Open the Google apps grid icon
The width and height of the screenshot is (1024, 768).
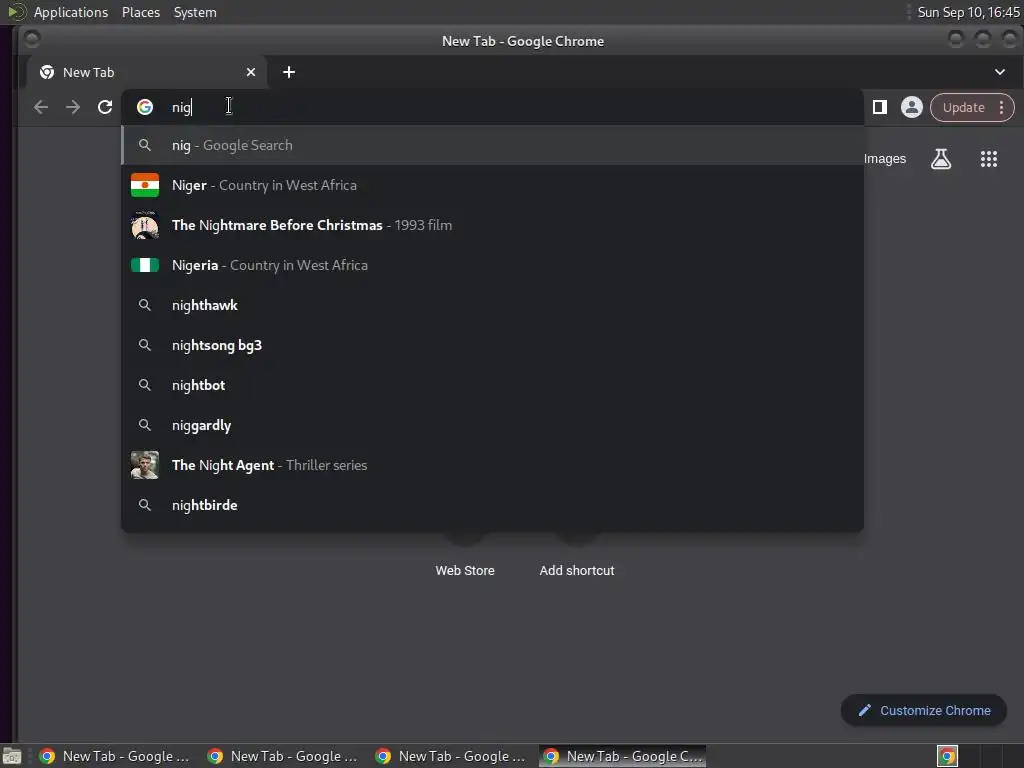989,159
